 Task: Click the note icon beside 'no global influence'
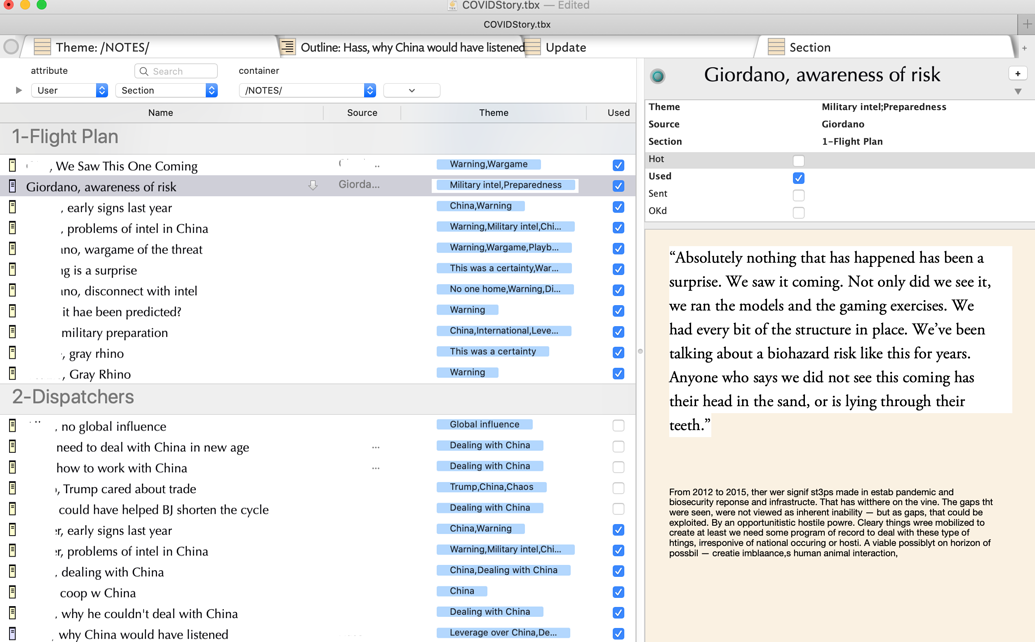[x=12, y=426]
